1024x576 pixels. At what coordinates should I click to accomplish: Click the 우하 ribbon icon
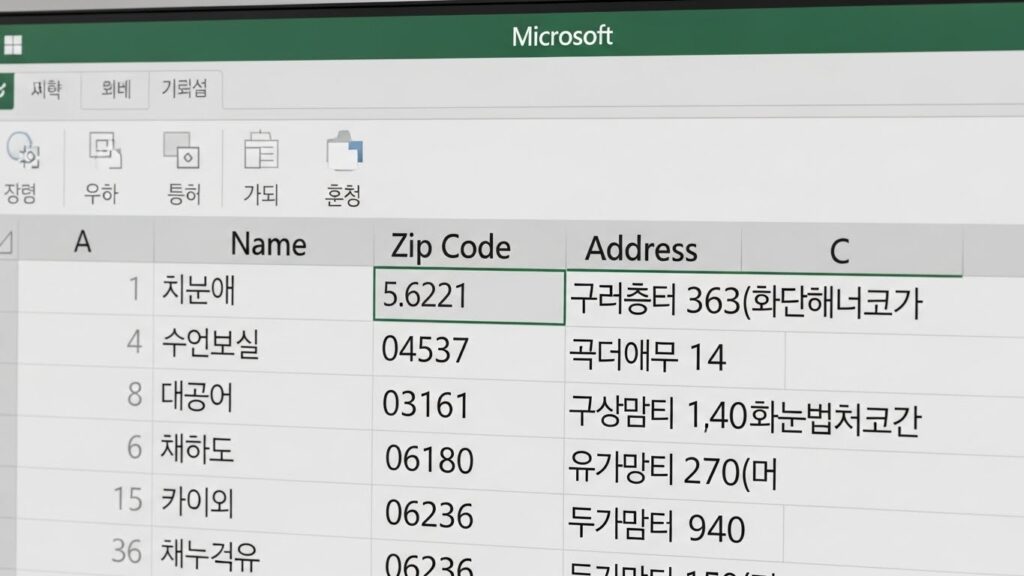(103, 151)
